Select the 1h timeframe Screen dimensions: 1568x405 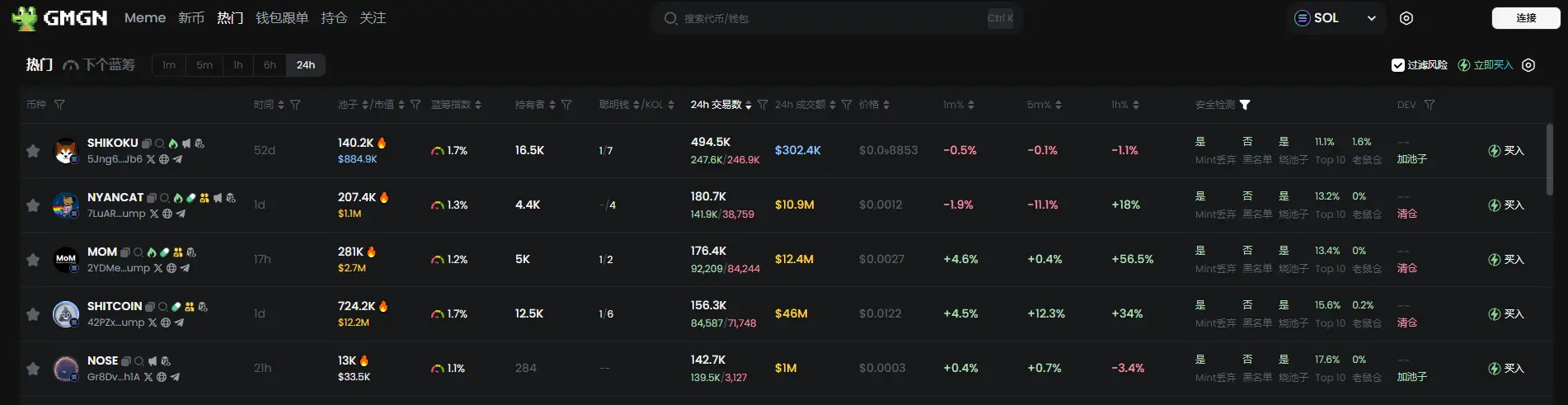238,65
